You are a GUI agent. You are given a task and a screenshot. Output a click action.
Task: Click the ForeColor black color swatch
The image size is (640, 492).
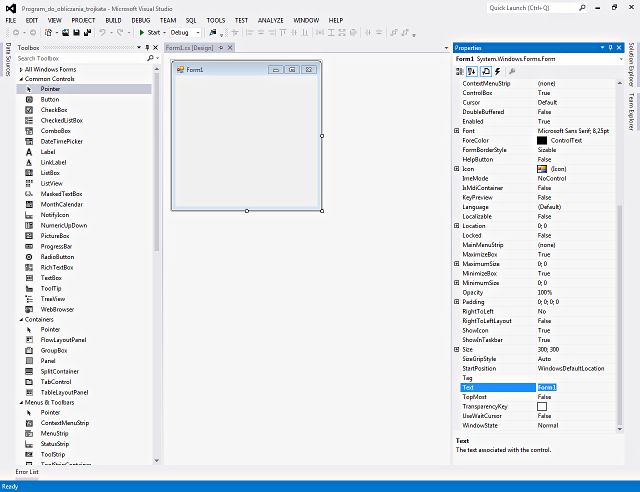(x=542, y=140)
